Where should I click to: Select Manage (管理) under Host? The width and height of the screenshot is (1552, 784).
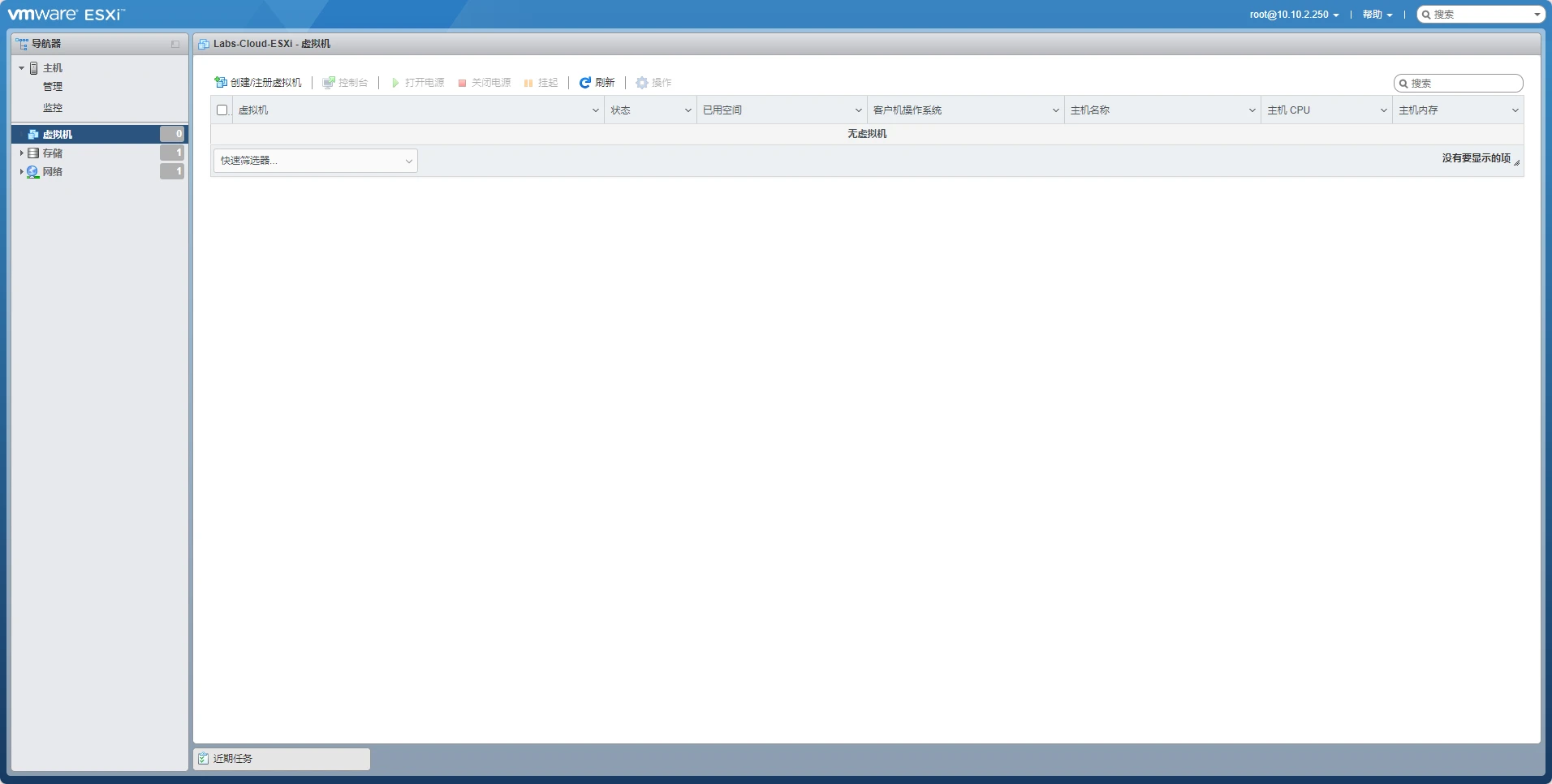(x=53, y=87)
